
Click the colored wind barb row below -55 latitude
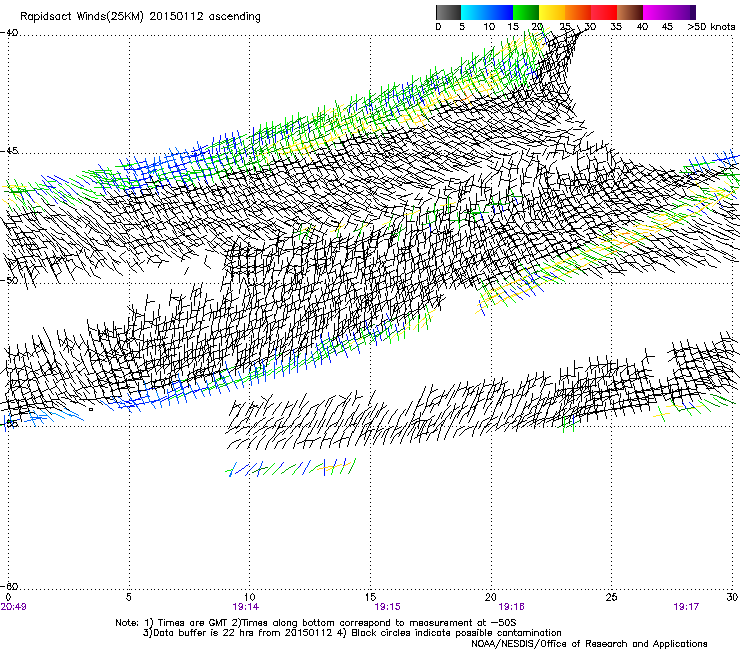(291, 467)
